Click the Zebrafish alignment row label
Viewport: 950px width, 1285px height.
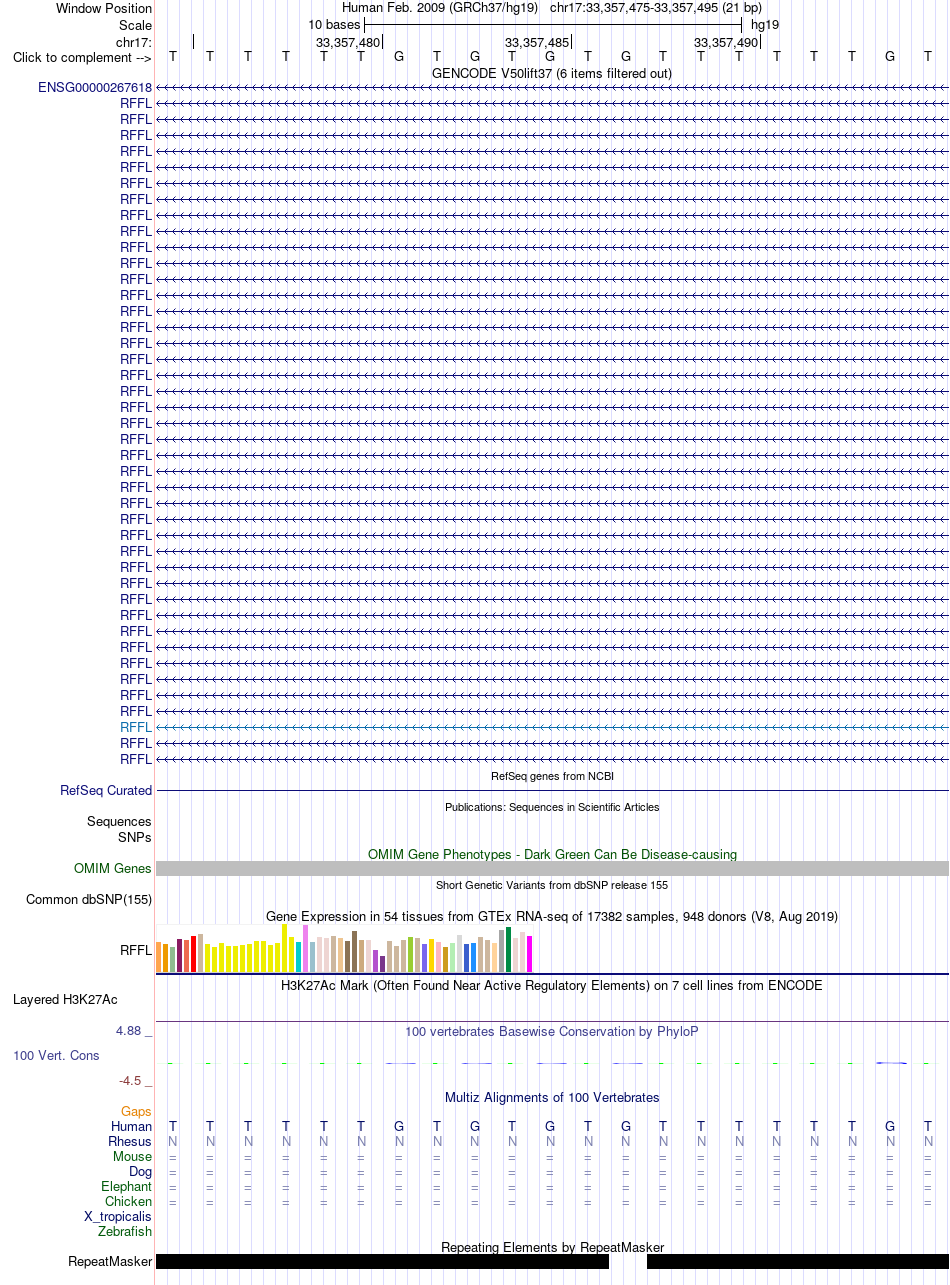coord(126,1231)
